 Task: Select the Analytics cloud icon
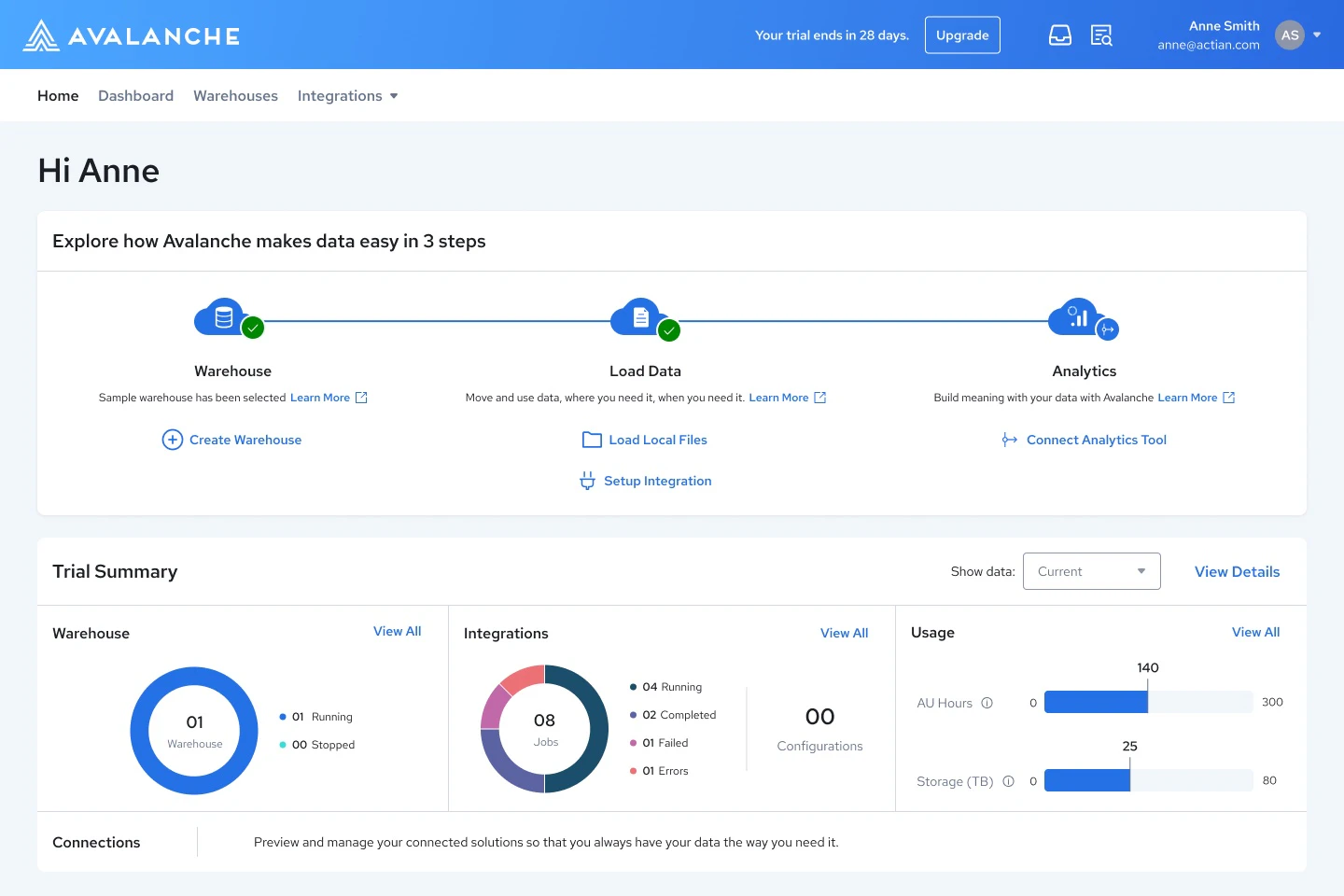(x=1076, y=316)
